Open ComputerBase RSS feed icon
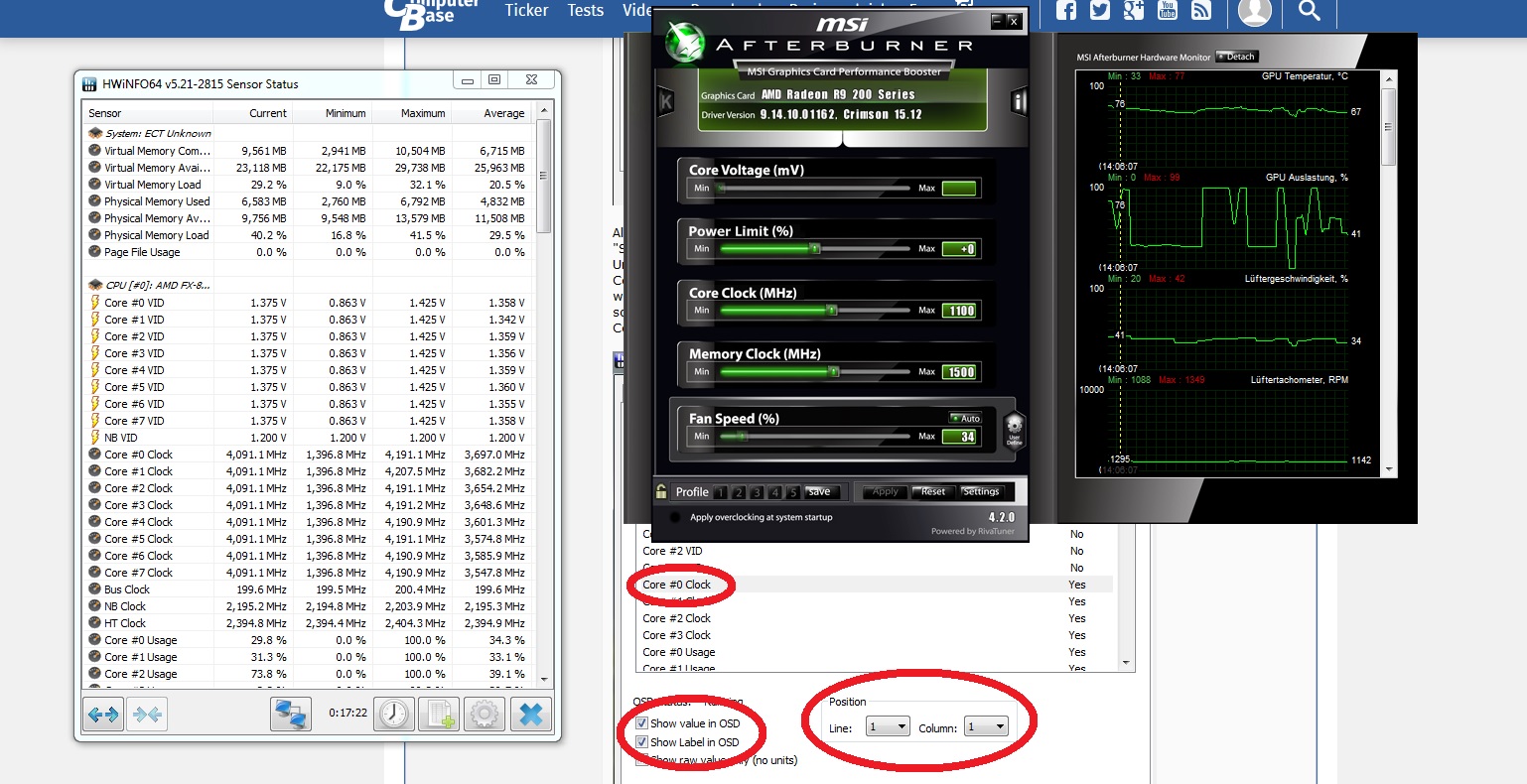Image resolution: width=1527 pixels, height=784 pixels. click(x=1201, y=11)
